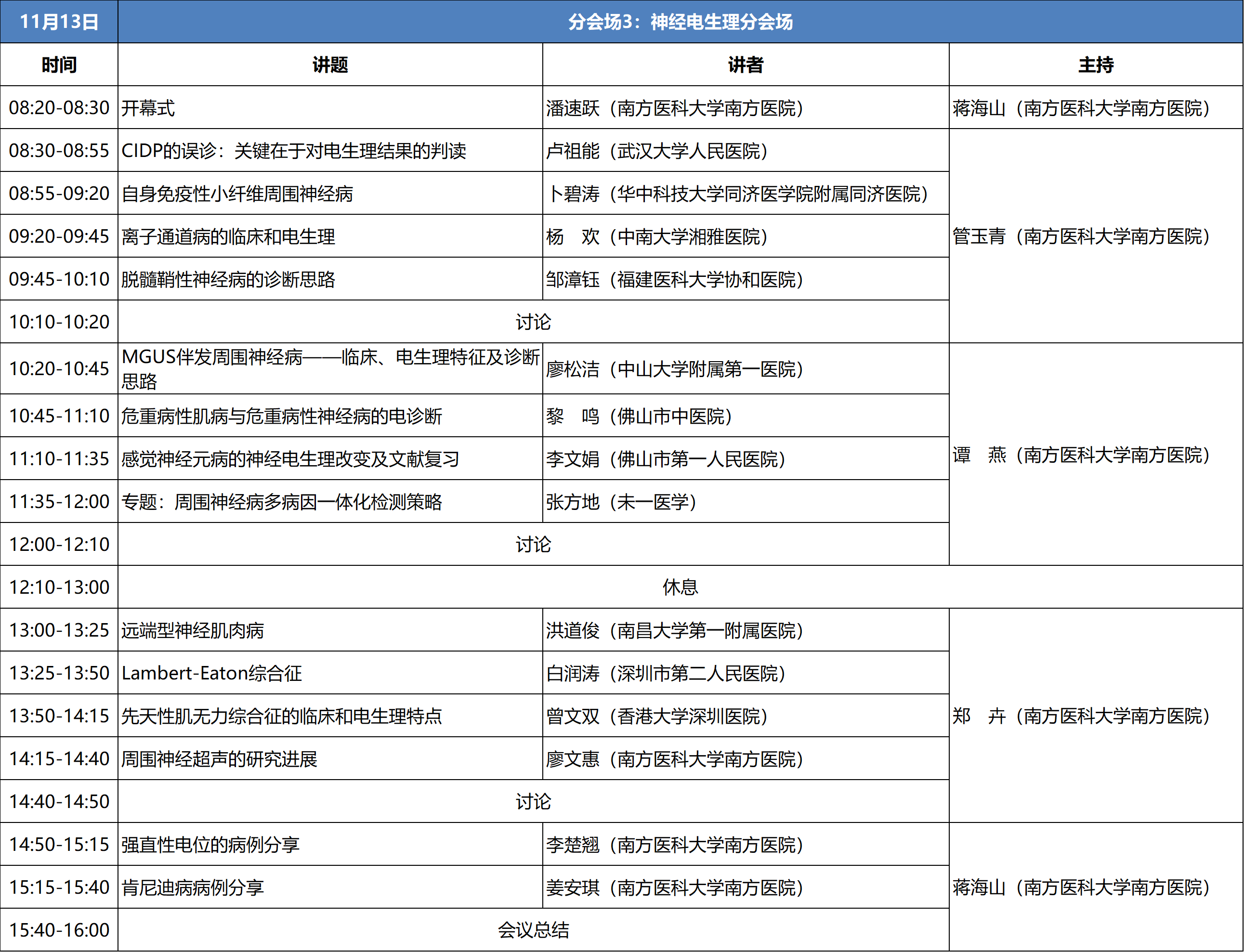The width and height of the screenshot is (1244, 952).
Task: Click topic 感觉神经元病的神经电生理改变及文献复习
Action: [330, 458]
